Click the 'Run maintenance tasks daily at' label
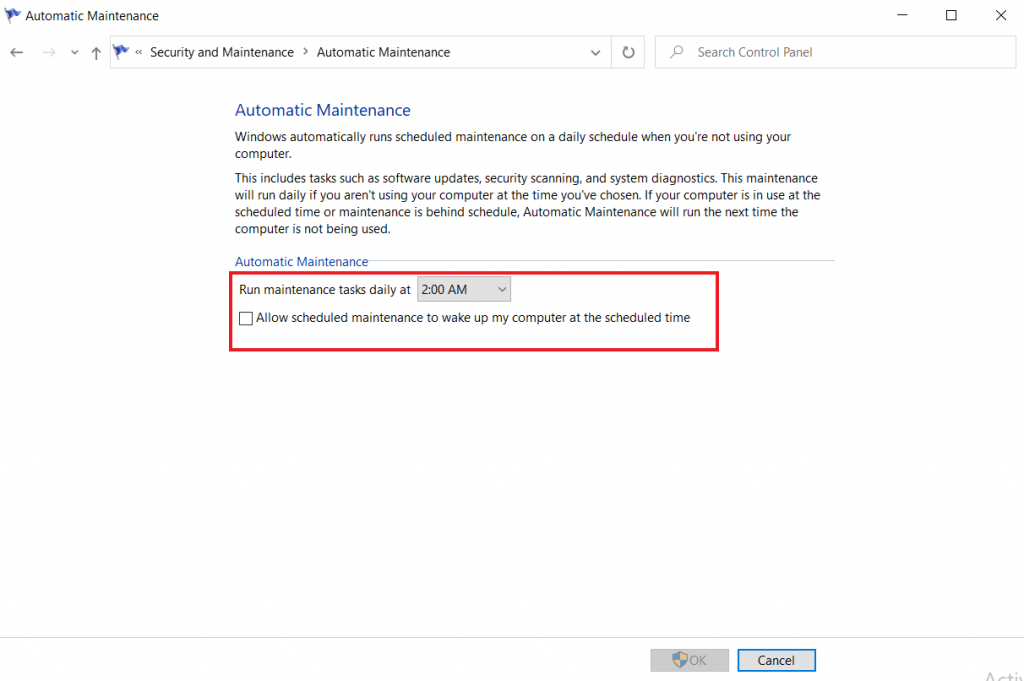This screenshot has height=681, width=1024. coord(325,290)
